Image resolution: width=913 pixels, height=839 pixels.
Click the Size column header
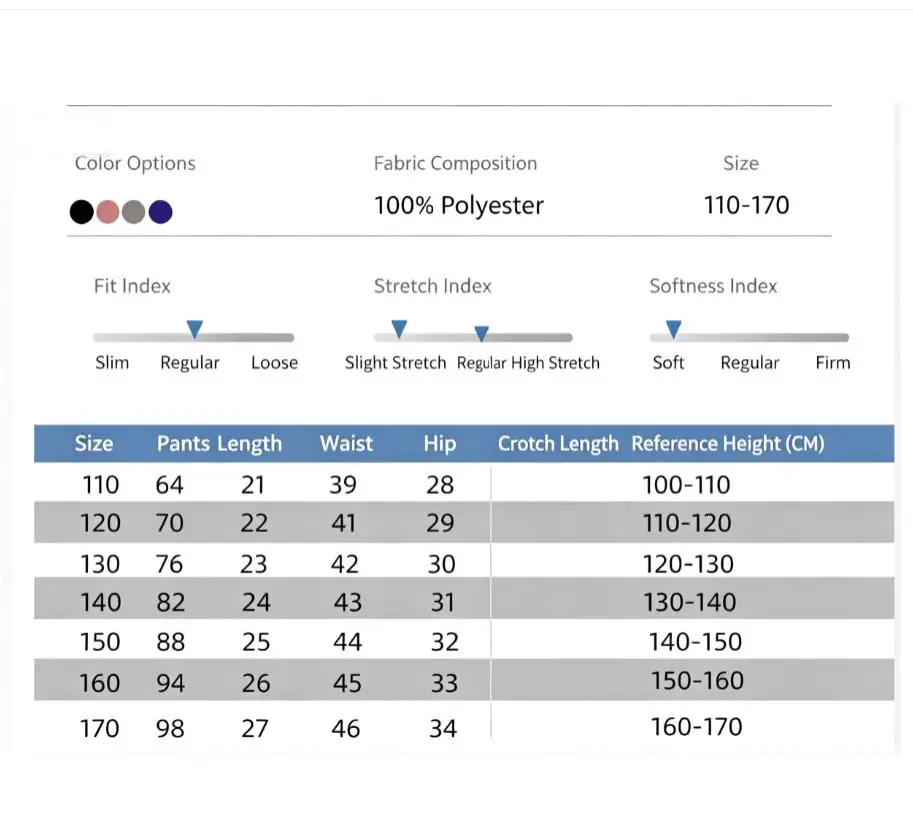pos(94,444)
